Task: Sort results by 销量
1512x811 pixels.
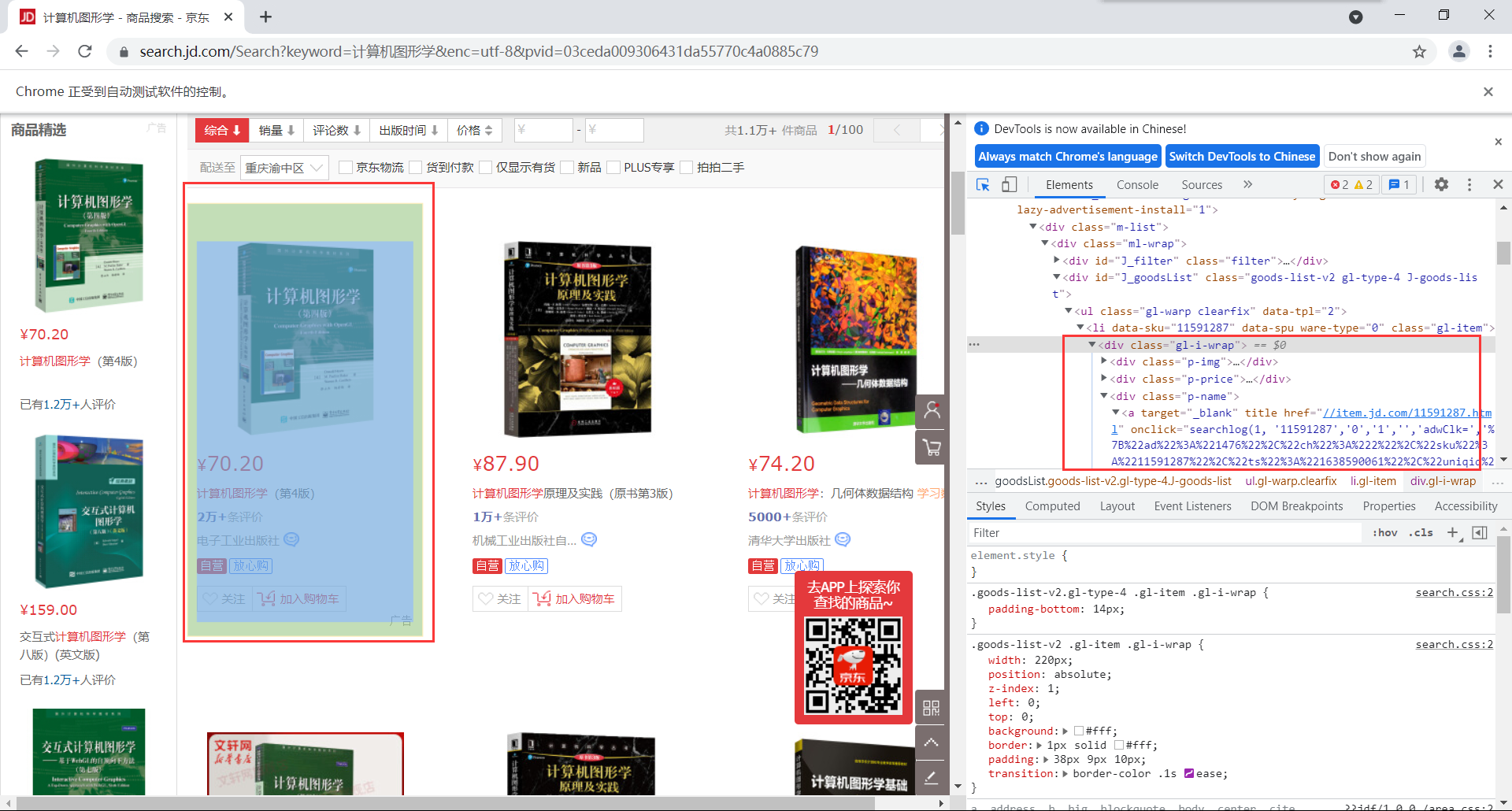Action: (x=276, y=130)
